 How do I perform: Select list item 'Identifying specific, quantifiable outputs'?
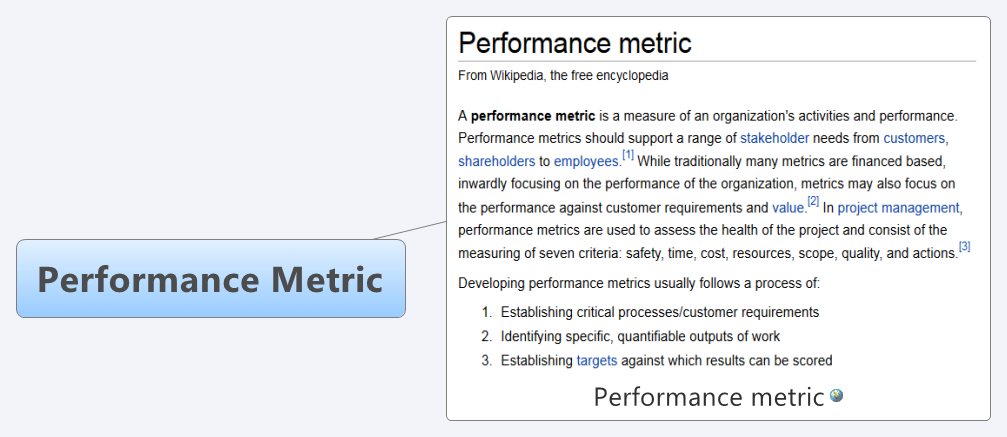pyautogui.click(x=640, y=336)
